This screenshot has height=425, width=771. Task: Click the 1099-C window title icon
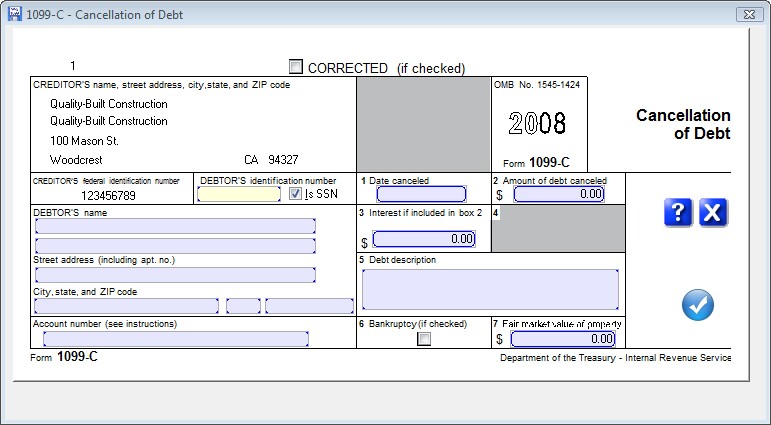15,14
